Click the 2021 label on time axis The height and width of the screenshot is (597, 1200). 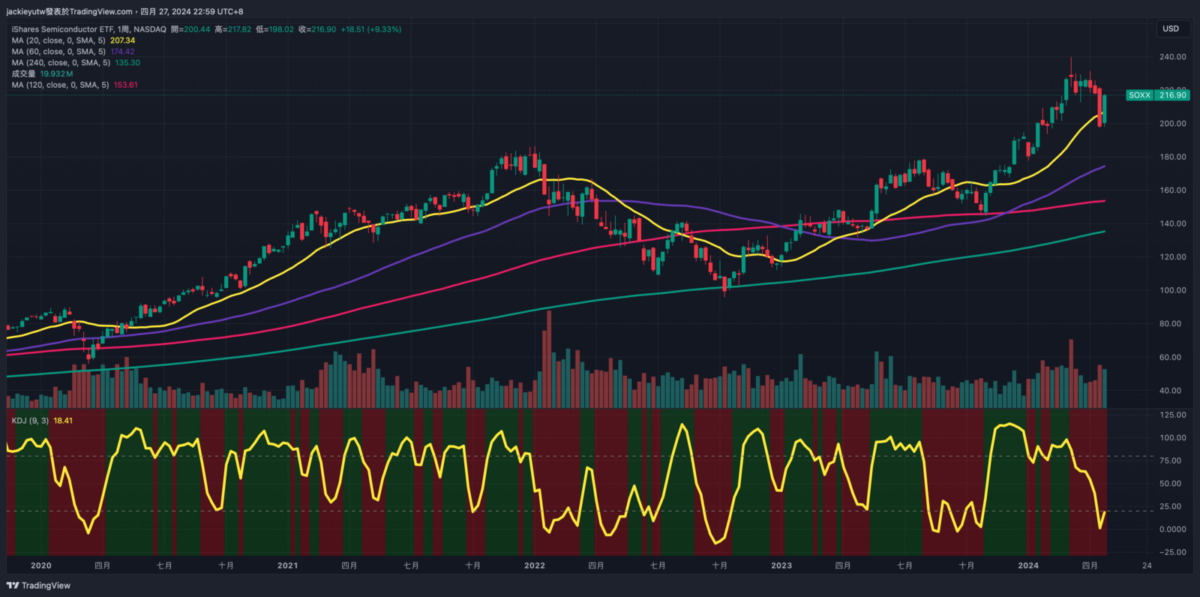point(288,565)
